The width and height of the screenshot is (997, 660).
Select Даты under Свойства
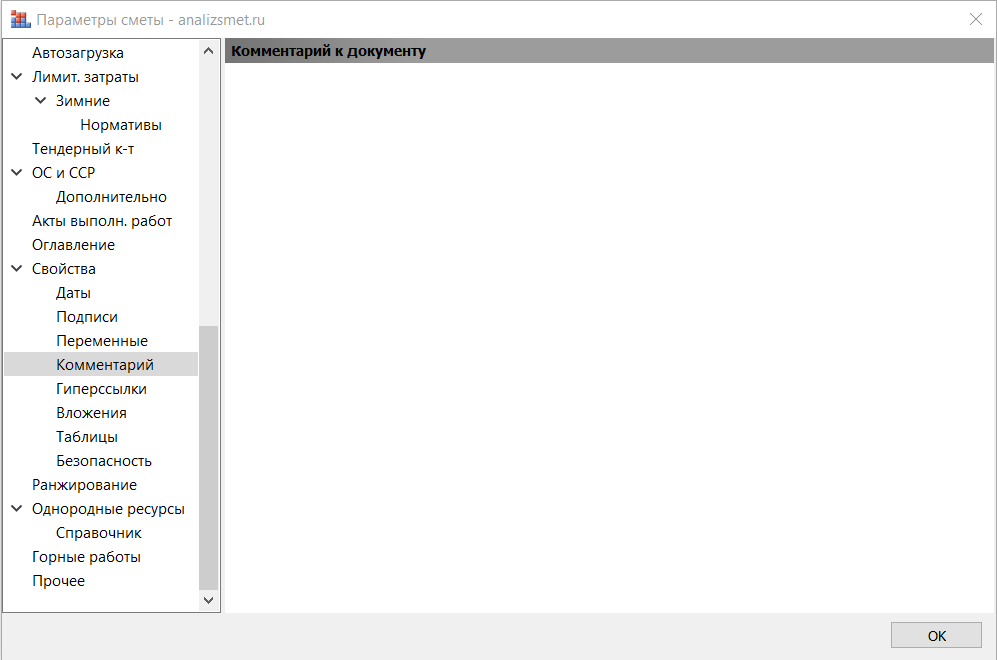(73, 293)
